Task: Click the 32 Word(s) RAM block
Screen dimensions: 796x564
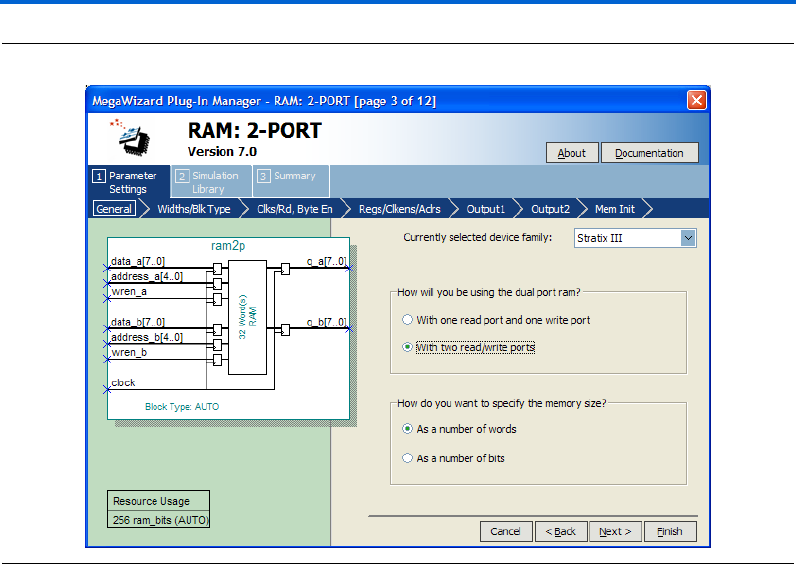Action: (x=247, y=317)
